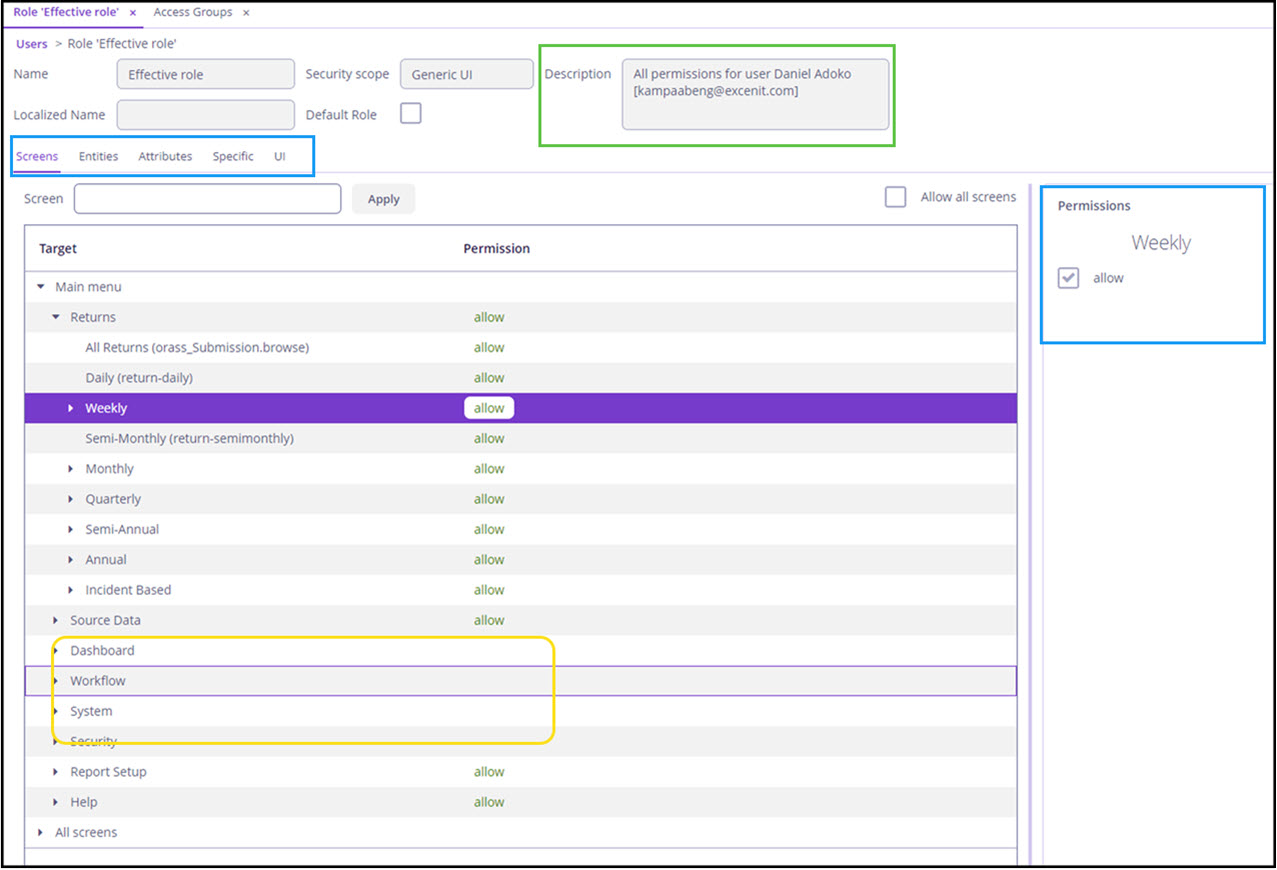Expand the Monthly tree node
Image resolution: width=1277 pixels, height=870 pixels.
71,469
